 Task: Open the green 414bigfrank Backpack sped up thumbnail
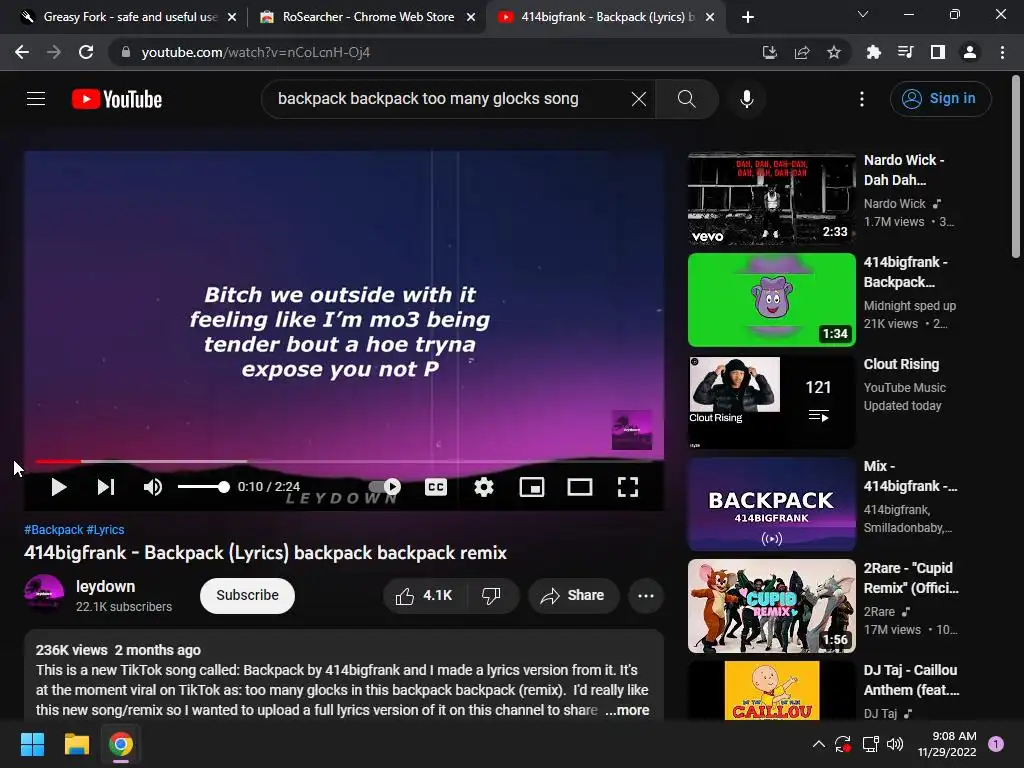point(771,300)
